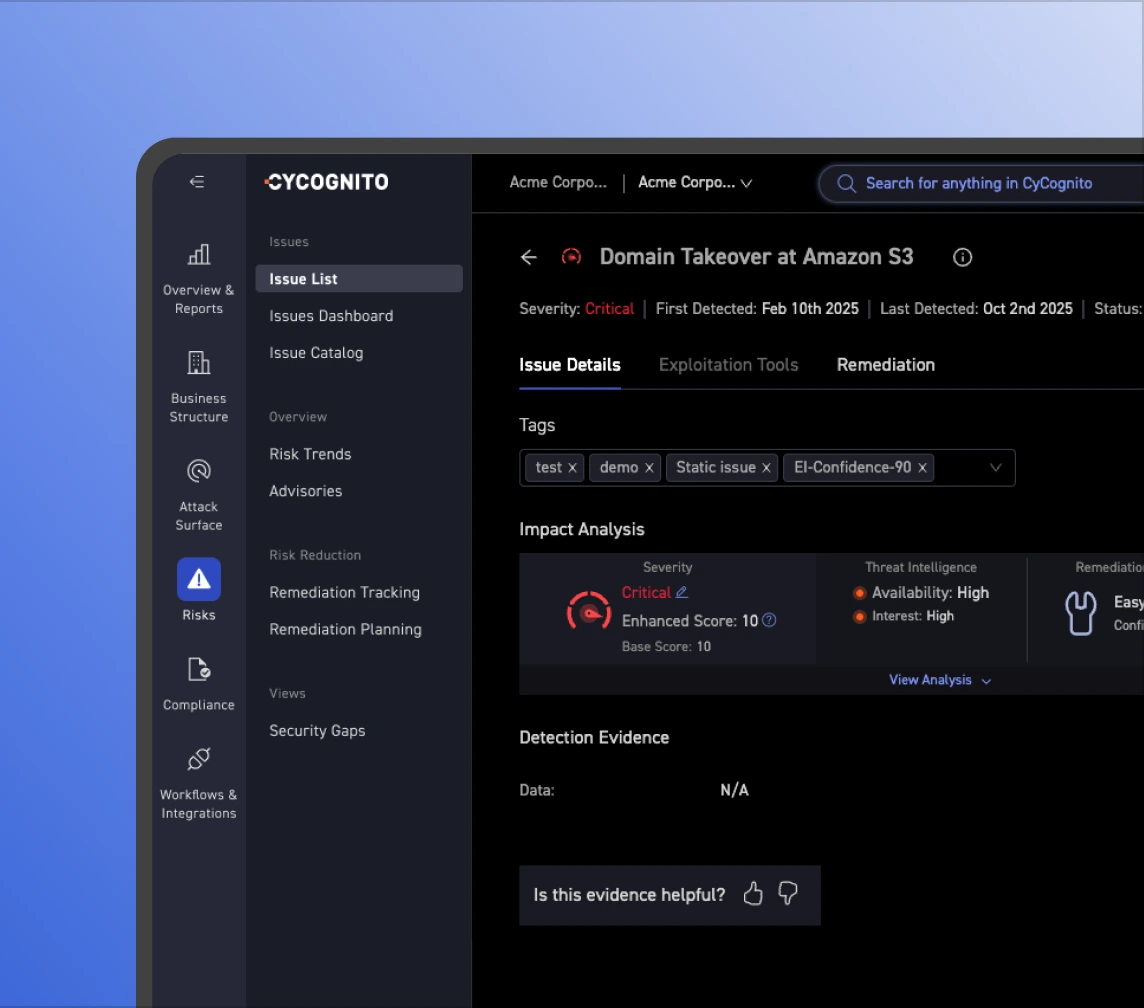This screenshot has width=1144, height=1008.
Task: Open the Attack Surface section
Action: click(x=198, y=471)
